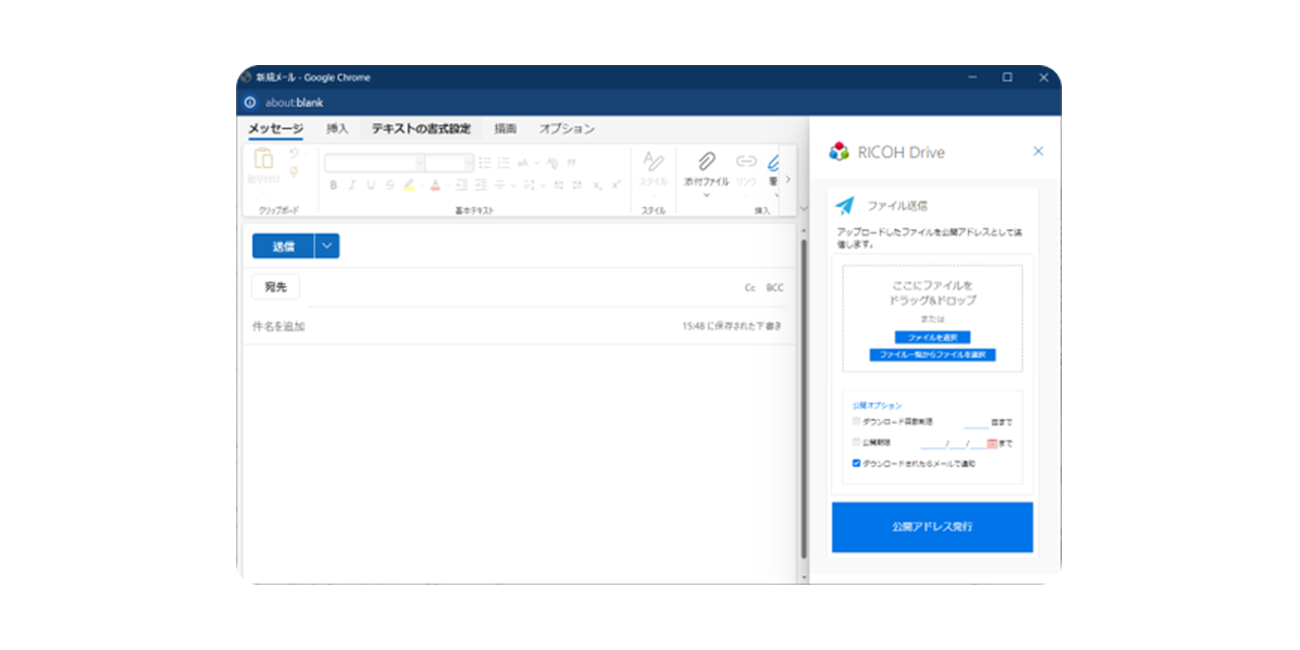This screenshot has width=1300, height=650.
Task: Click the 公開アドレス発行 button
Action: tap(932, 527)
